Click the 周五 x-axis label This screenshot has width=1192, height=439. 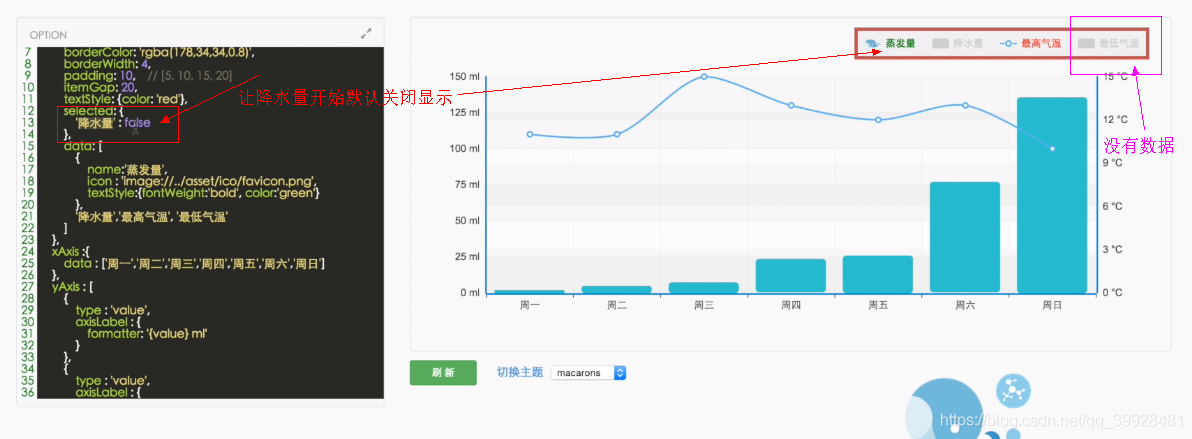pos(878,306)
